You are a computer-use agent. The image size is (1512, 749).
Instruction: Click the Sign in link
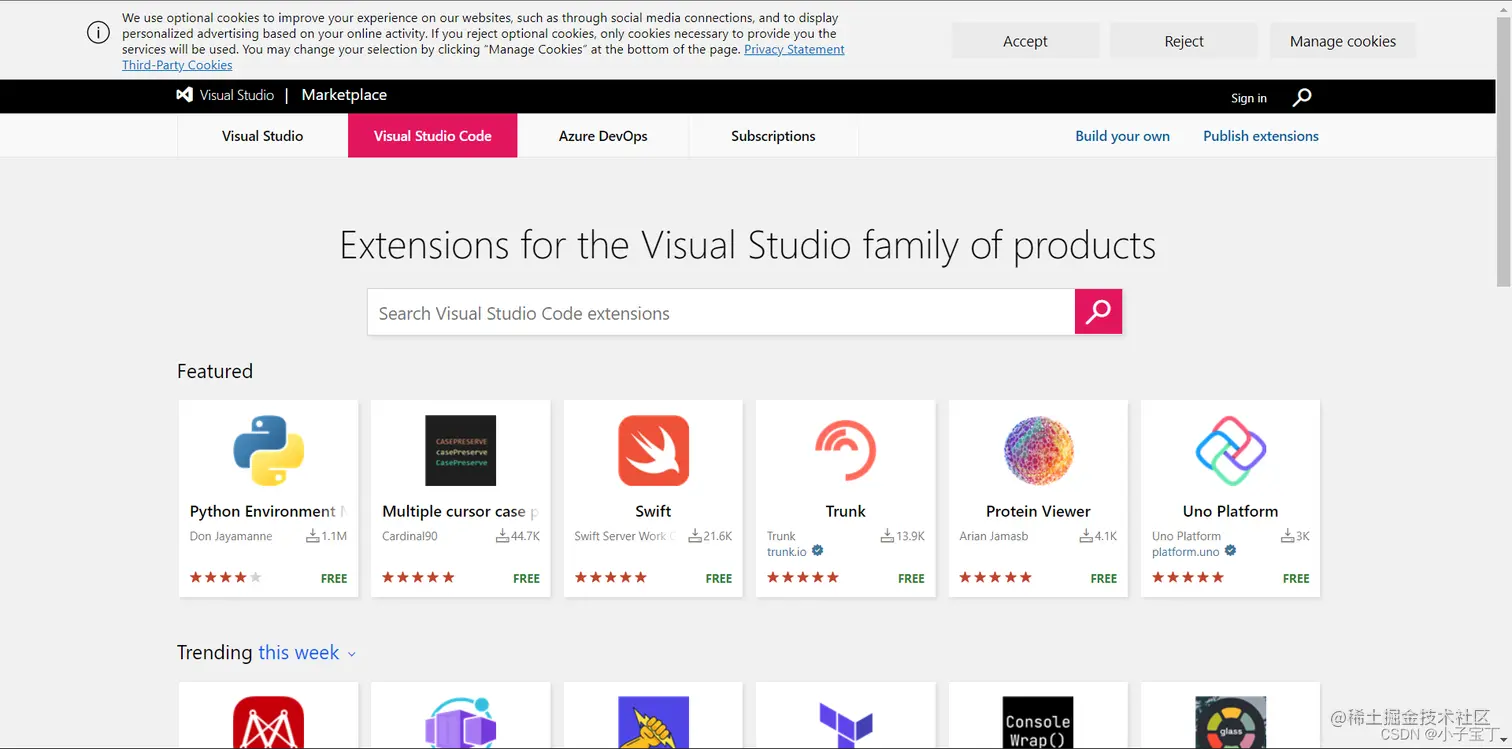pyautogui.click(x=1248, y=98)
